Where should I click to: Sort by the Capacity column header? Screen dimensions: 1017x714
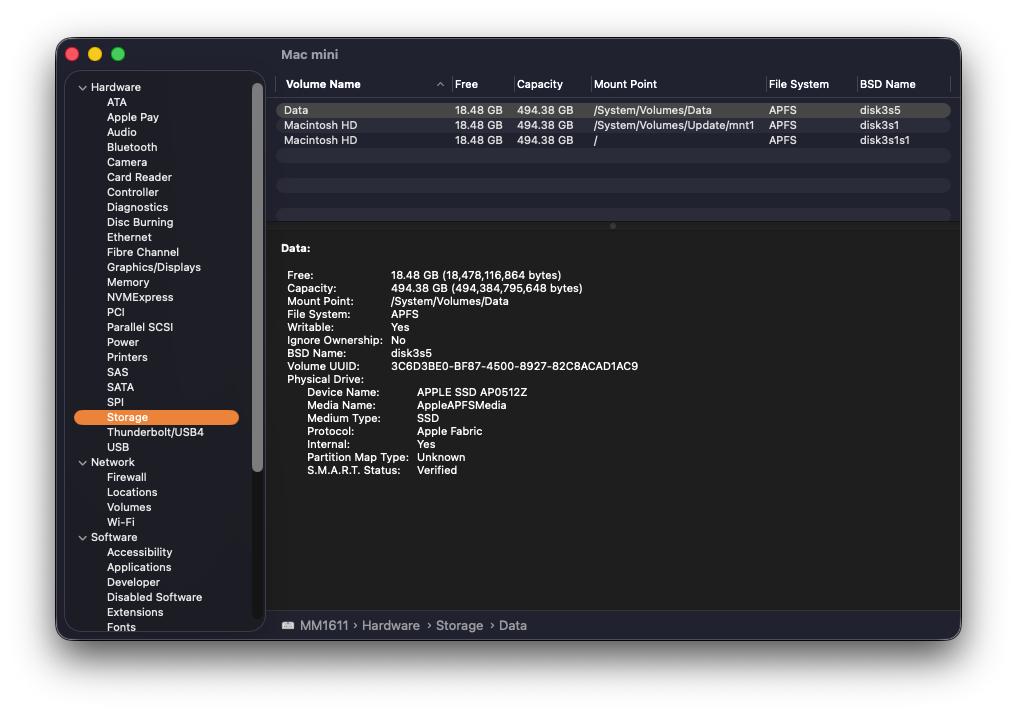point(540,85)
